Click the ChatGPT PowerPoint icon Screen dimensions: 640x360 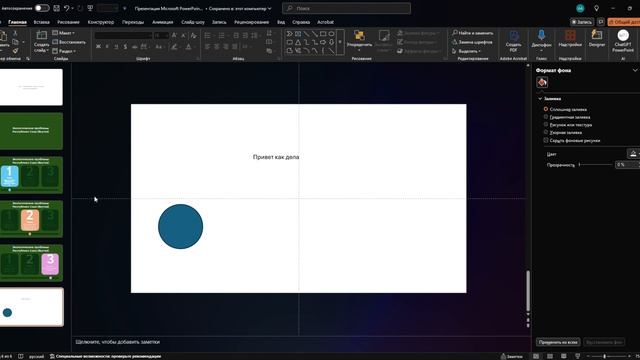coord(623,36)
